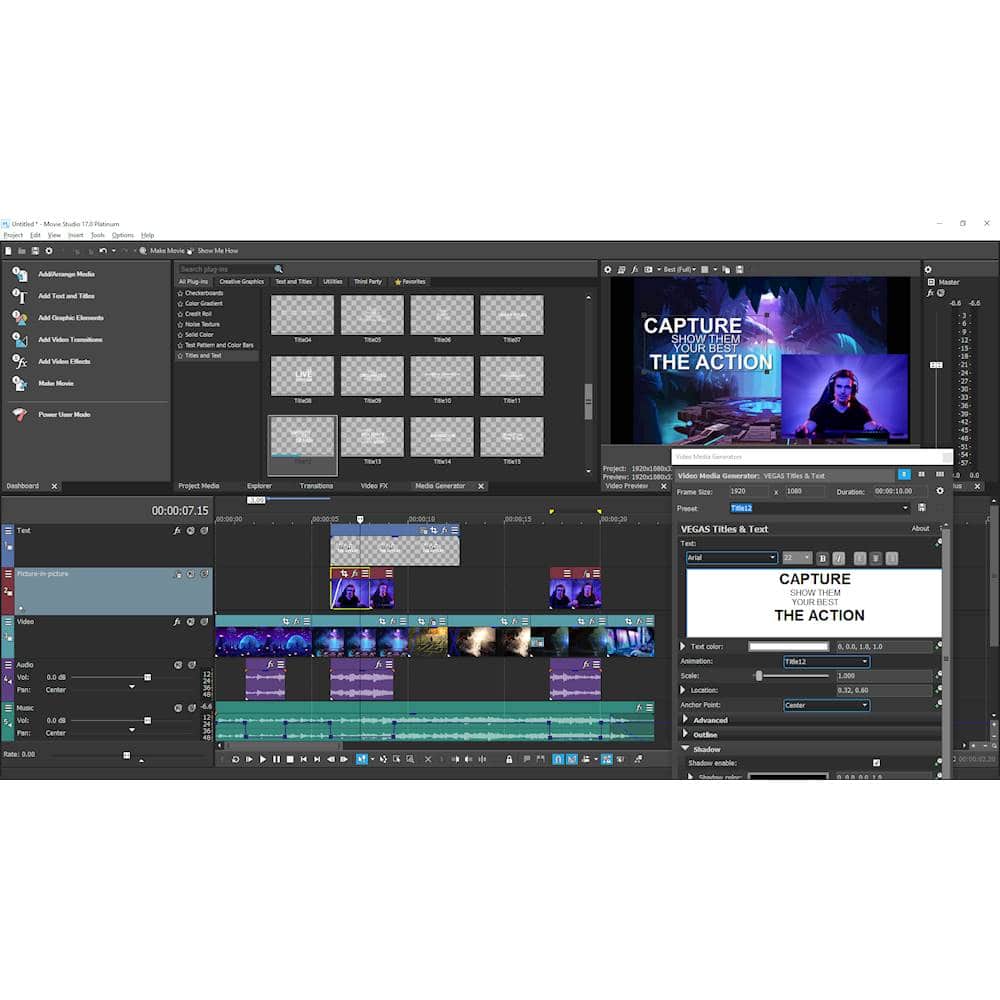
Task: Click the Bold button in the text editor
Action: pos(823,558)
